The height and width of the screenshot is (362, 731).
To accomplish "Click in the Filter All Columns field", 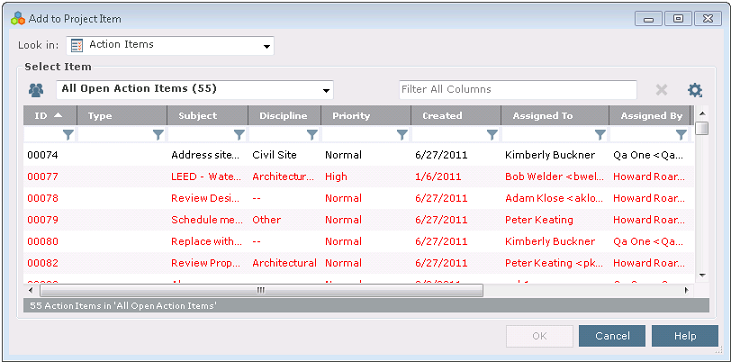I will click(x=518, y=90).
